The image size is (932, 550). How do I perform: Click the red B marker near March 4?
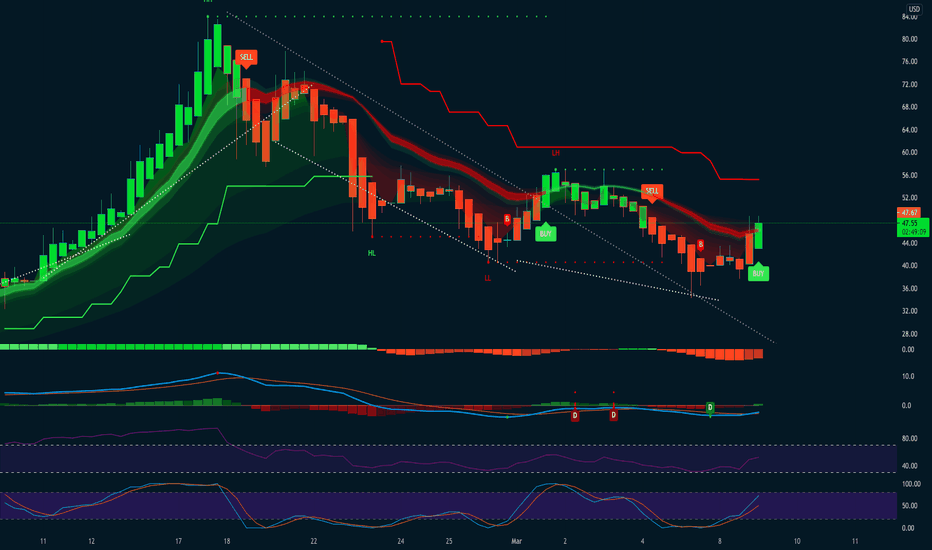coord(701,244)
